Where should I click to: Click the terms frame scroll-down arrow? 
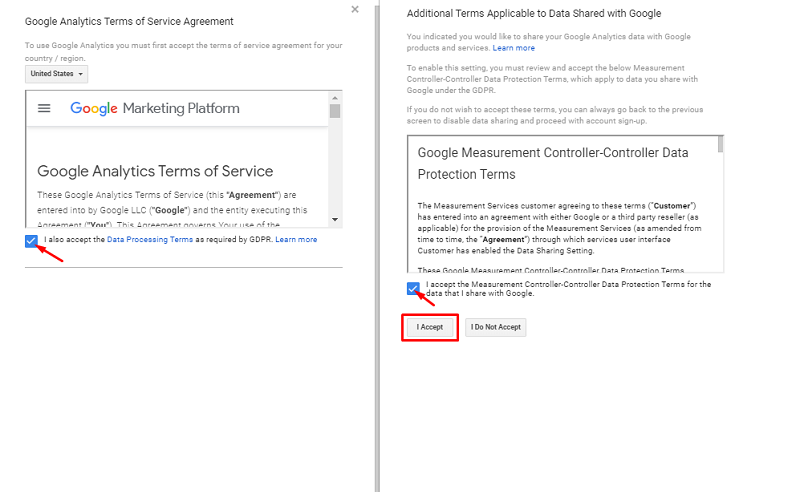click(335, 219)
